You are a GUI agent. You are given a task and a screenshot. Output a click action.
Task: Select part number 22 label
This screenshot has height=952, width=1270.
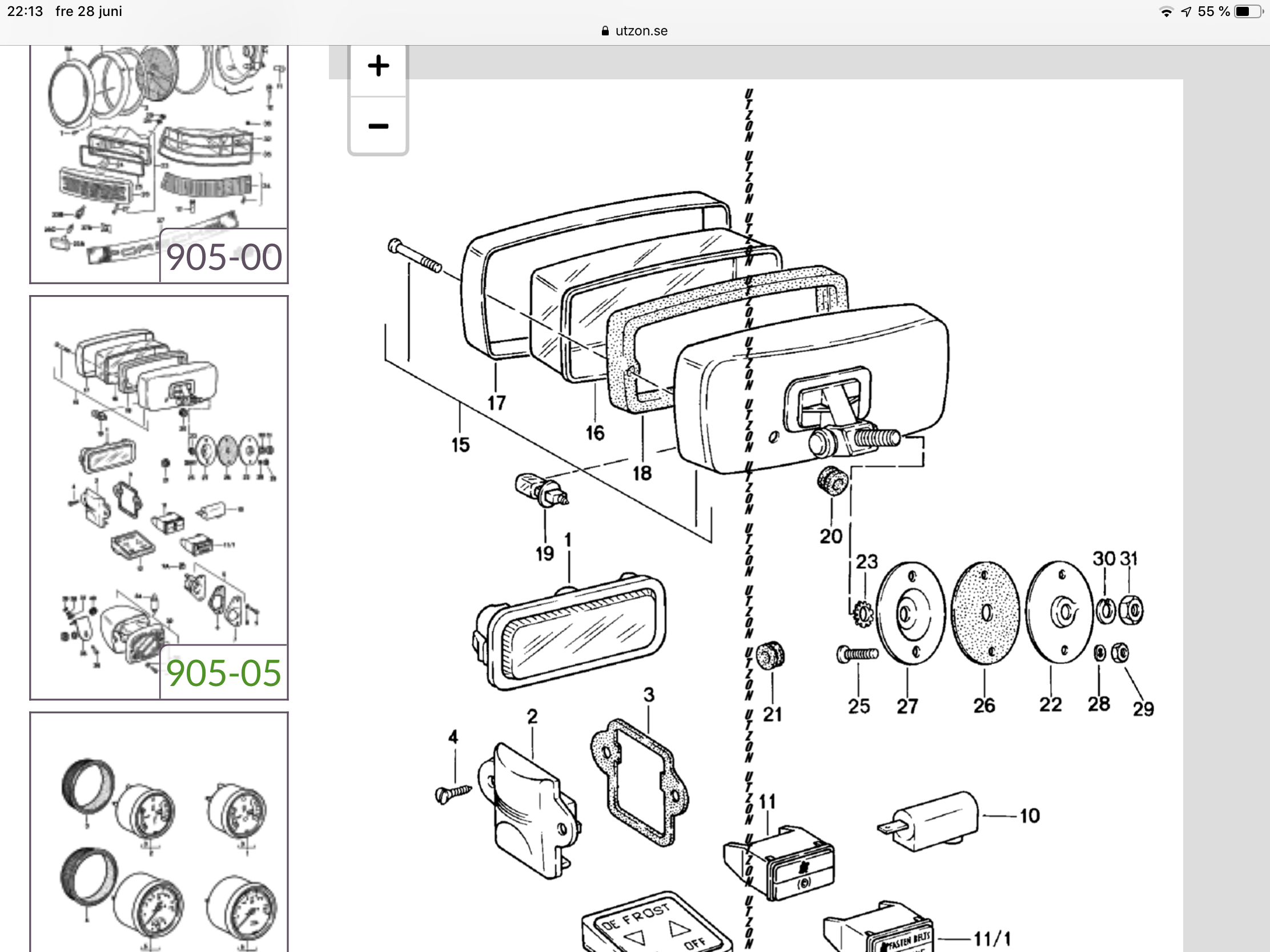click(1051, 704)
